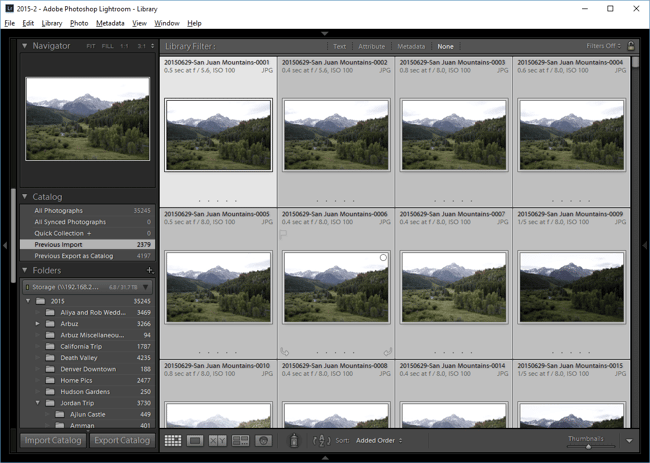The height and width of the screenshot is (463, 650).
Task: Select the Ajlun Castle subfolder
Action: [87, 415]
